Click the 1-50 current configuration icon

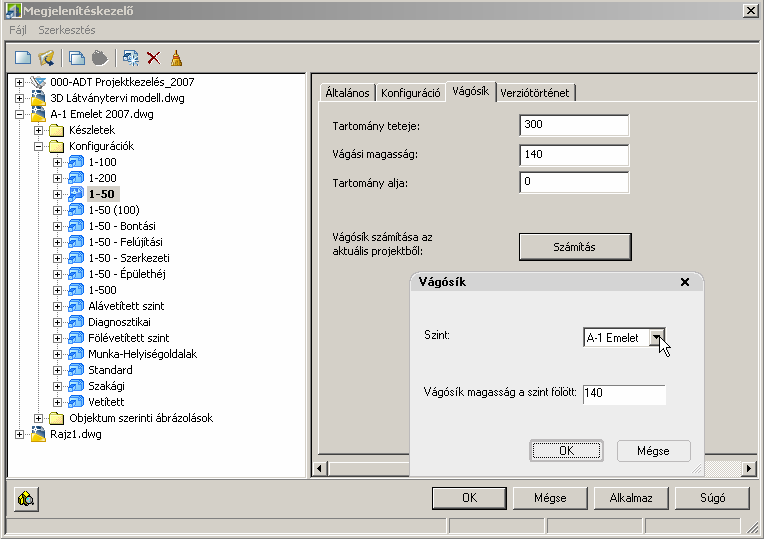76,194
